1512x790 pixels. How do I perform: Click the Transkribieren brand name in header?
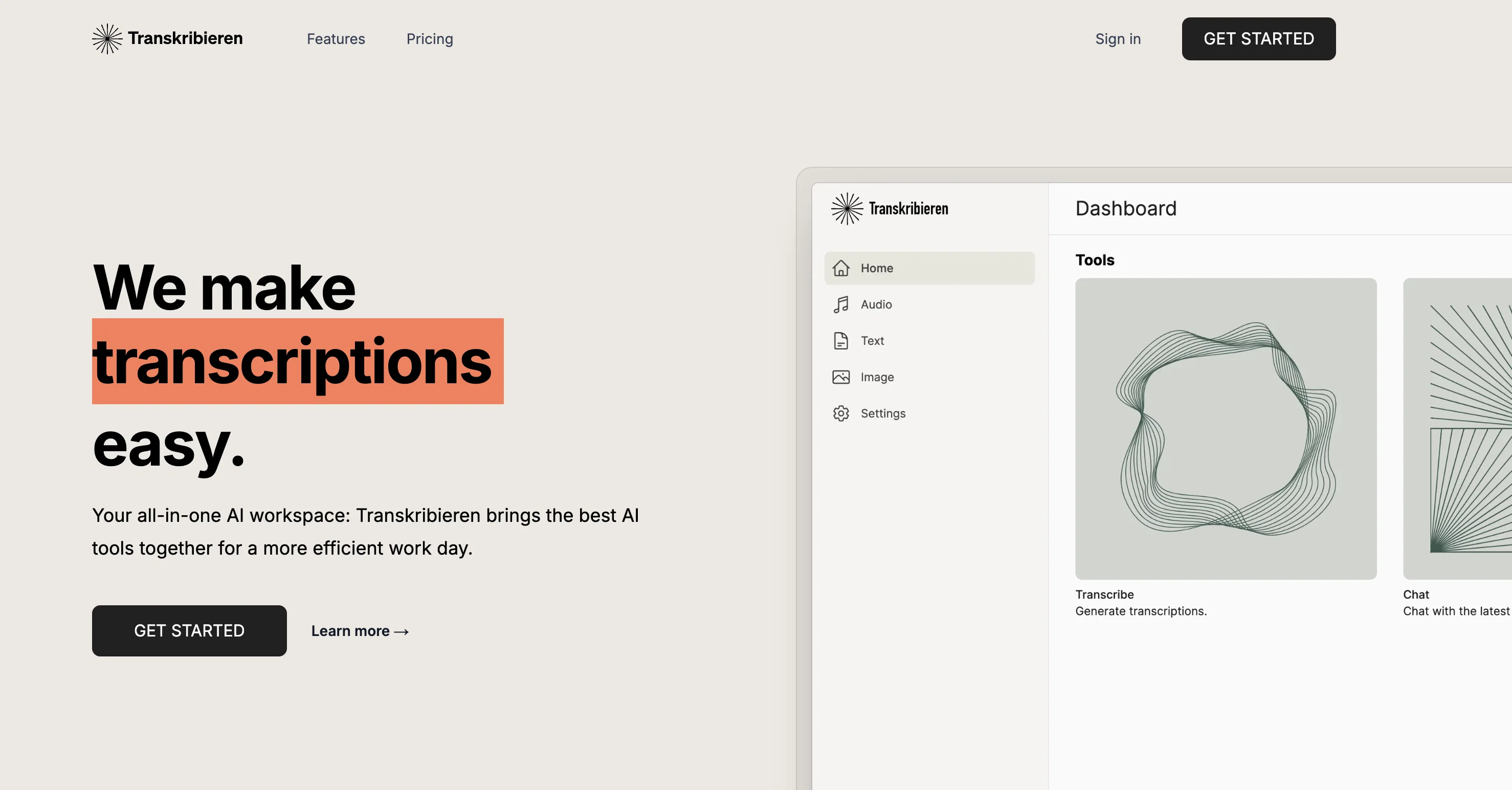point(185,39)
